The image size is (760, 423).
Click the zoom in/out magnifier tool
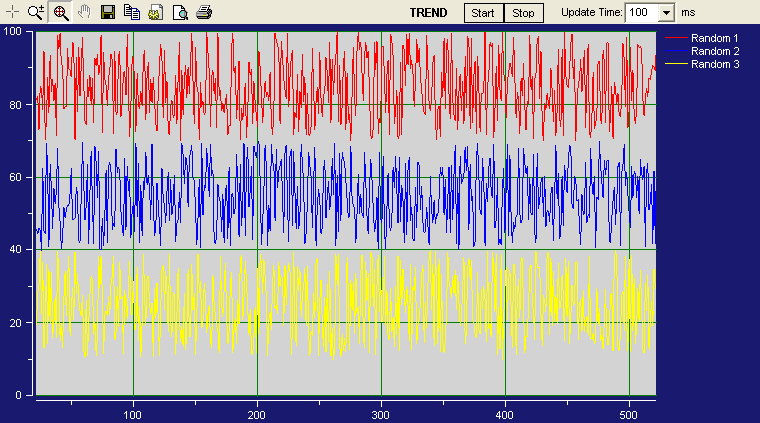(x=37, y=13)
